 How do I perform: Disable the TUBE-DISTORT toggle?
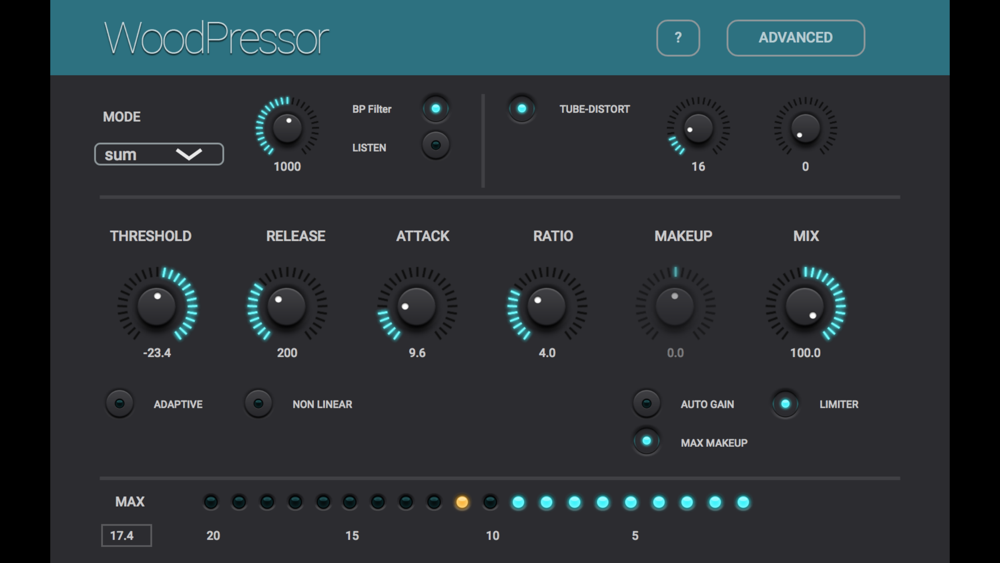[x=522, y=109]
